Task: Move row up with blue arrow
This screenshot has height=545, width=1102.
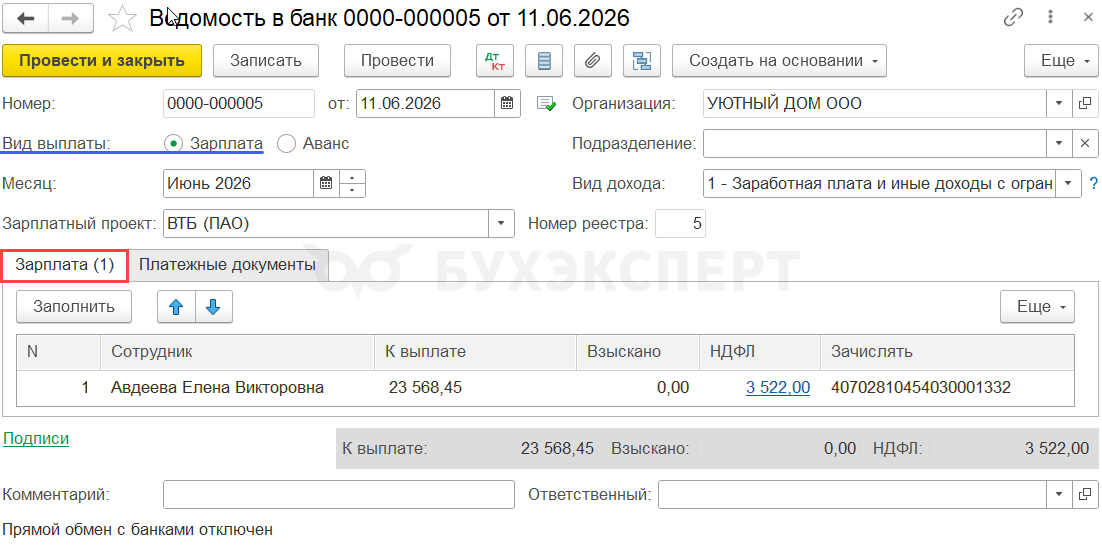Action: tap(176, 307)
